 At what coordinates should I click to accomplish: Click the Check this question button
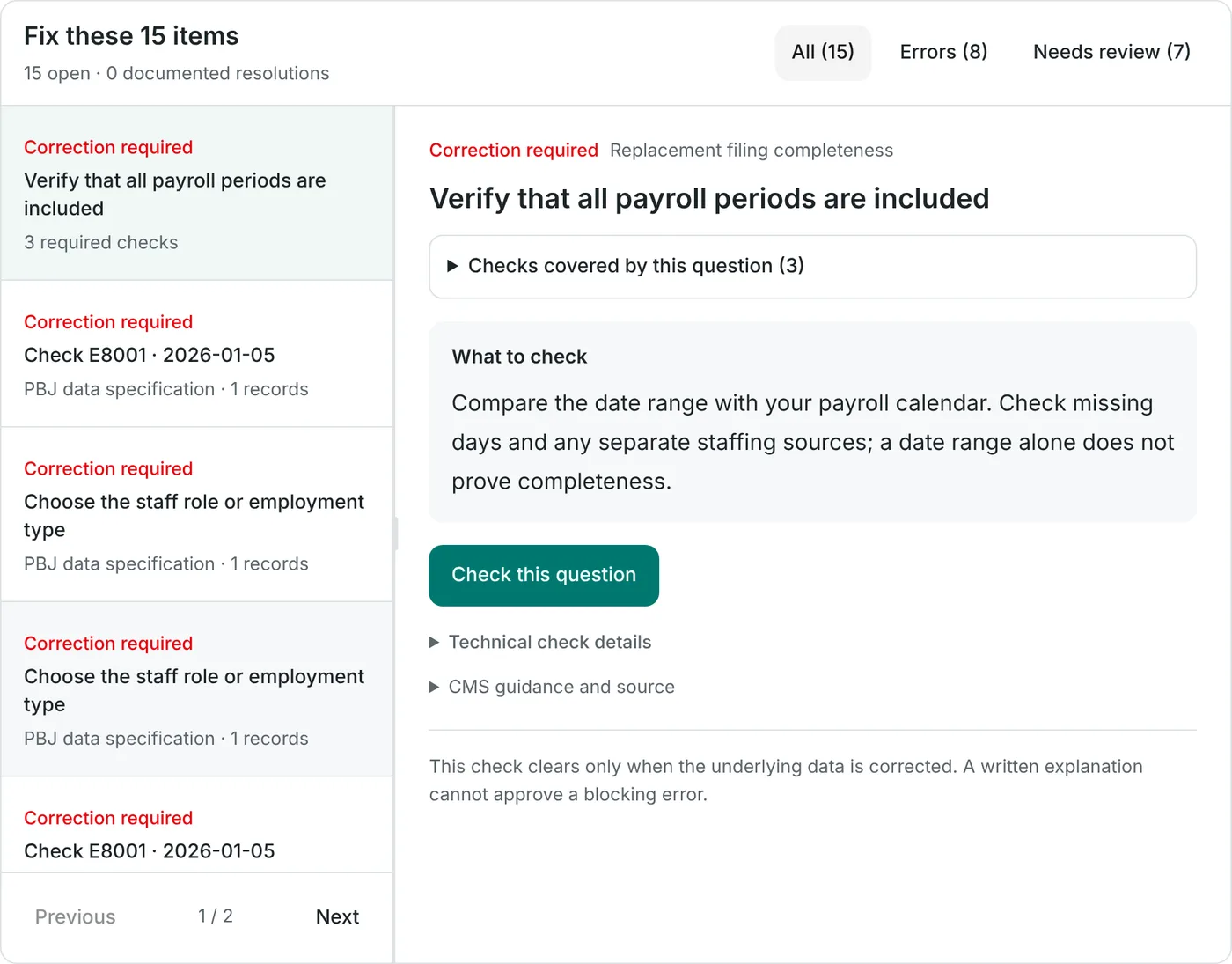(544, 575)
